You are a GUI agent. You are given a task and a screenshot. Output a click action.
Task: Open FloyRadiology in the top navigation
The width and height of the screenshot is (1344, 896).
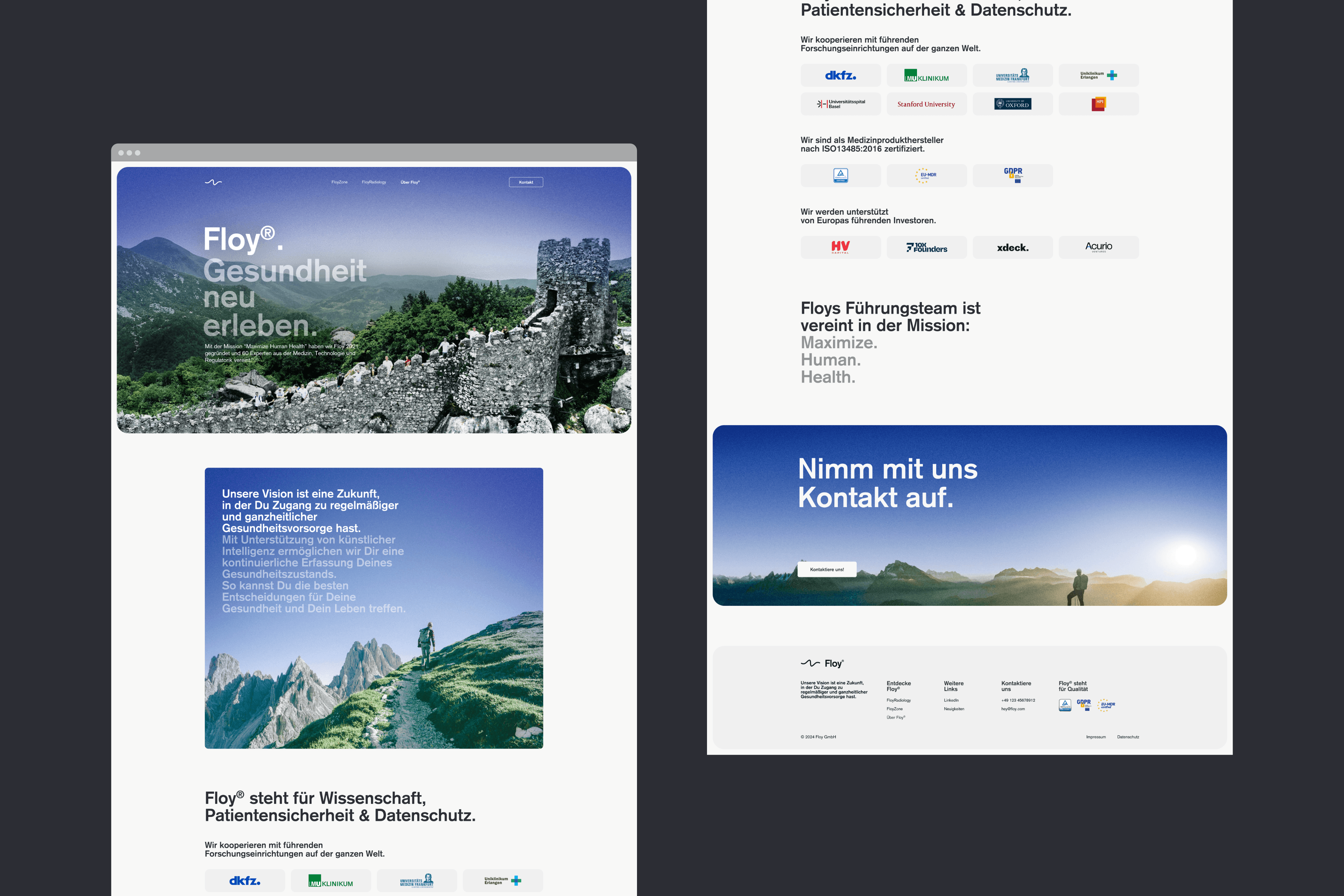(x=374, y=182)
